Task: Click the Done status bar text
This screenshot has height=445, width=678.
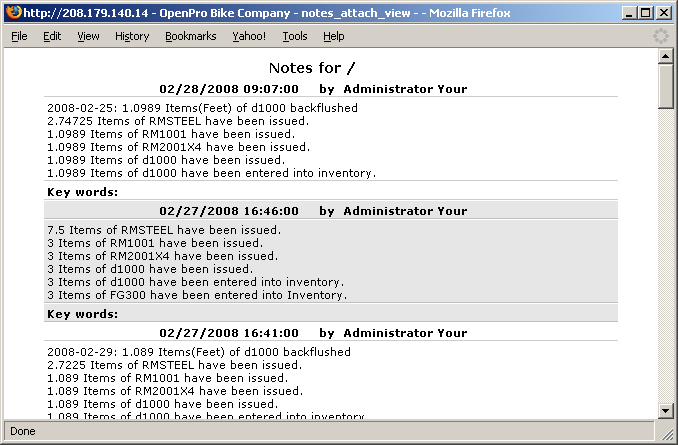Action: [x=22, y=432]
